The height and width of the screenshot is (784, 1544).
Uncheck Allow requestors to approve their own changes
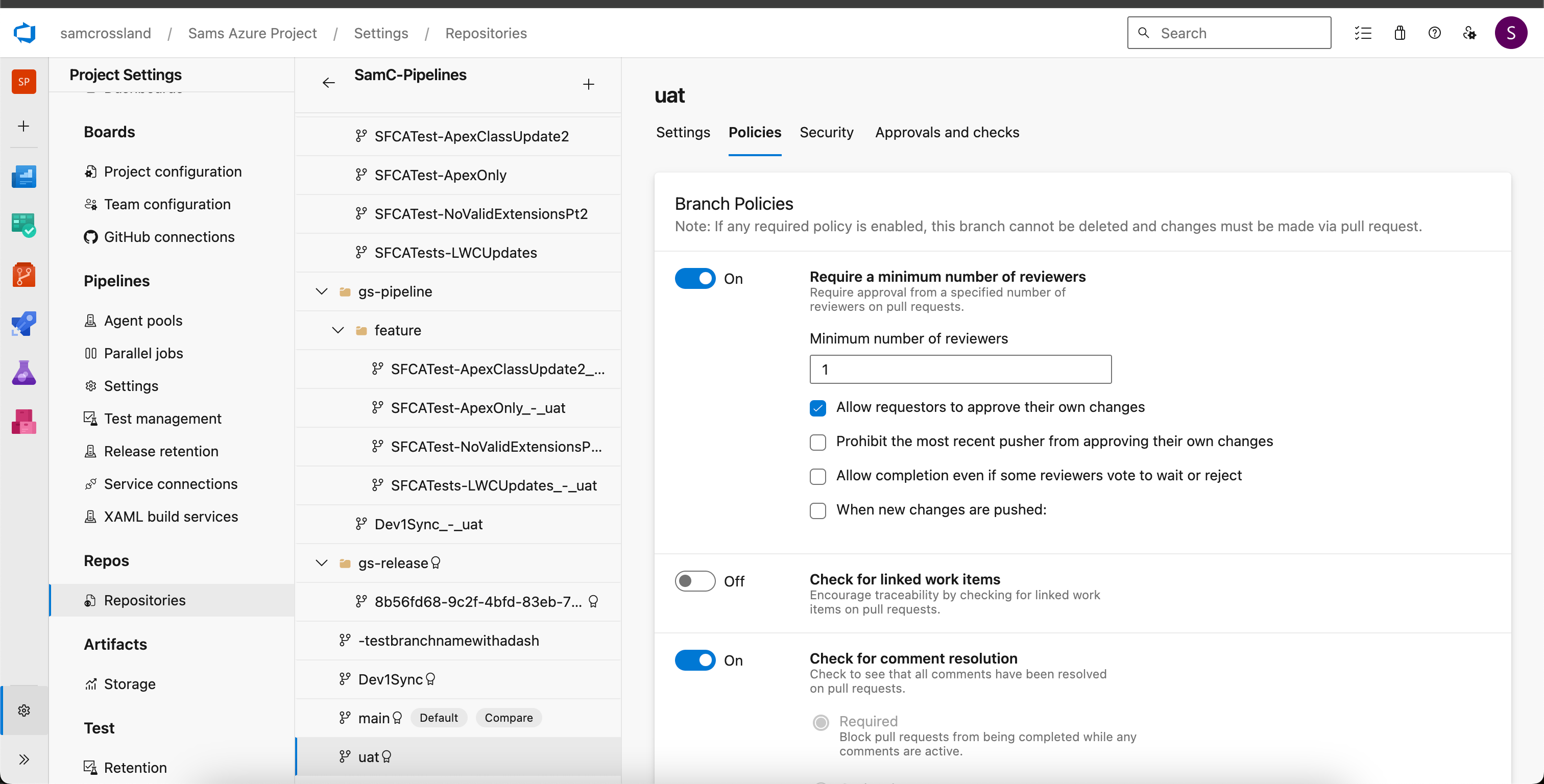point(817,408)
